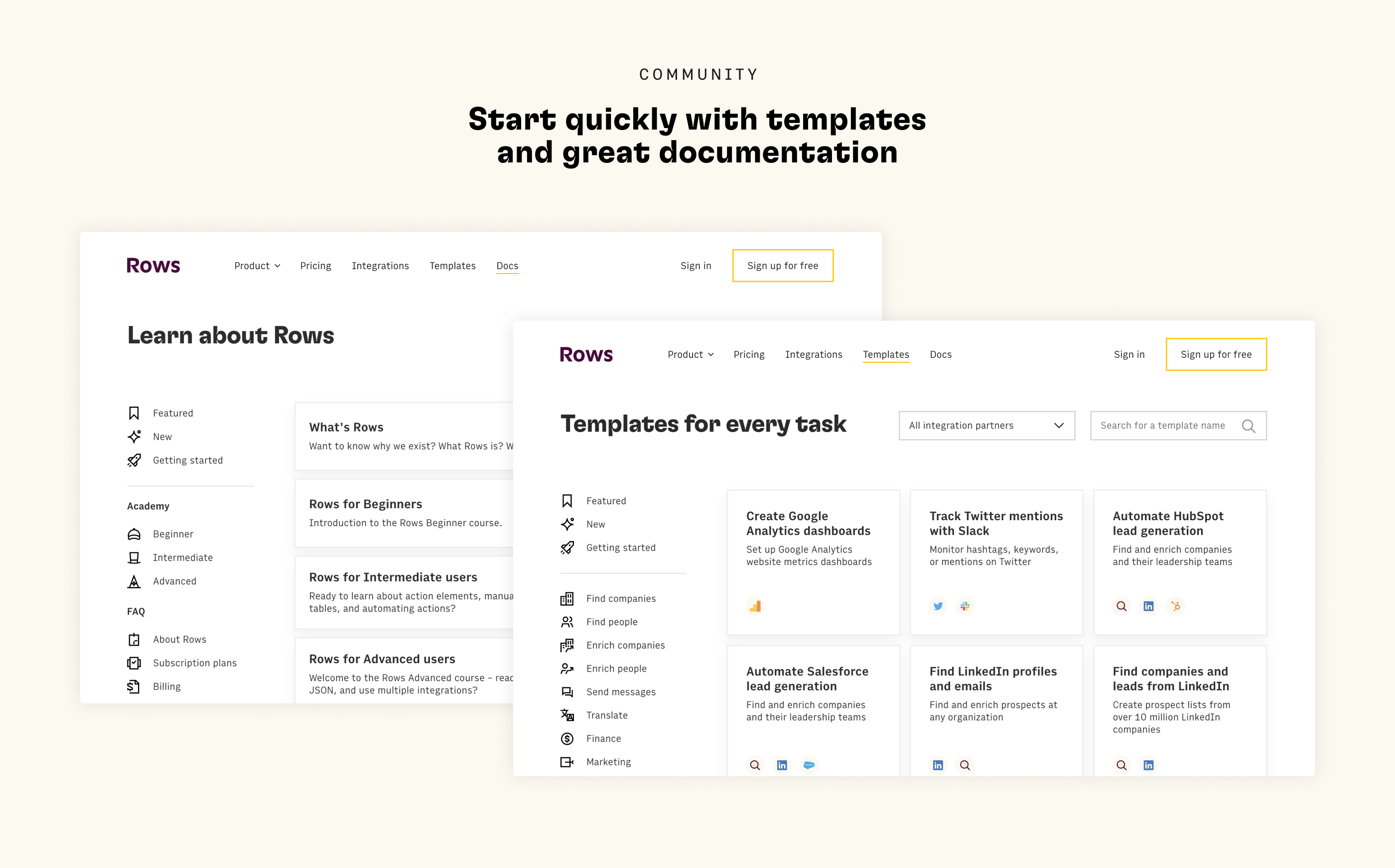Open the Rows for Beginners card
Viewport: 1395px width, 868px height.
405,513
